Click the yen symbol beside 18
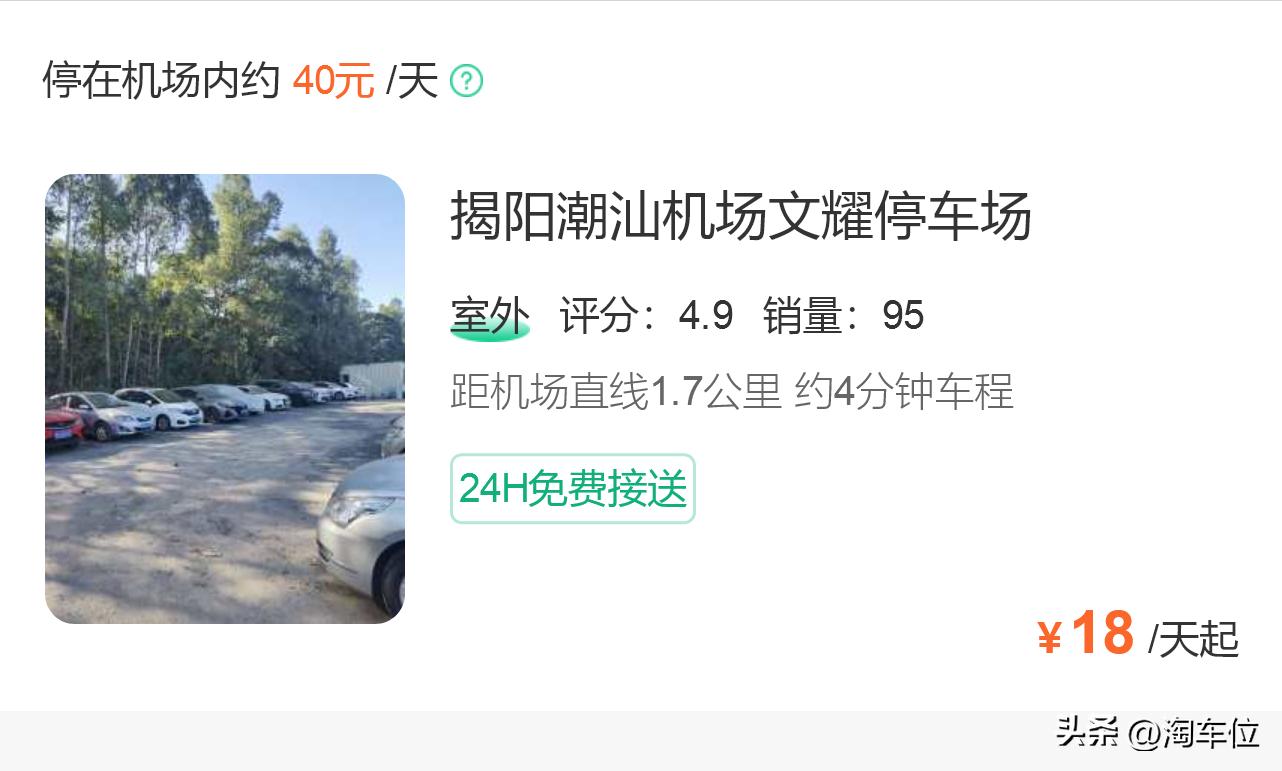The height and width of the screenshot is (771, 1282). [x=1049, y=637]
